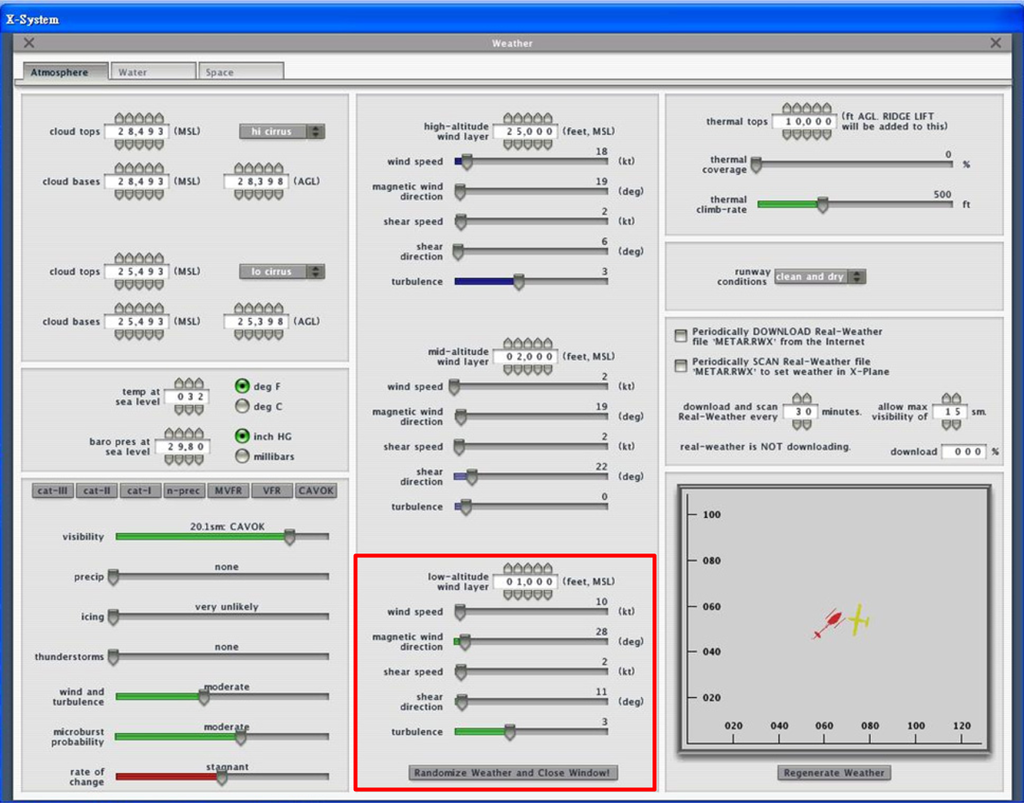1024x803 pixels.
Task: Click the cat-III visibility preset
Action: (52, 491)
